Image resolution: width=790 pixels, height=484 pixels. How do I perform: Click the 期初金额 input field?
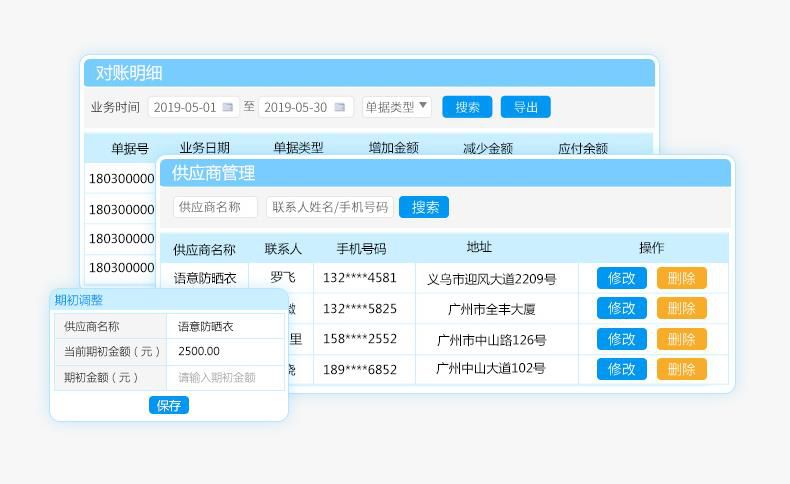(226, 378)
